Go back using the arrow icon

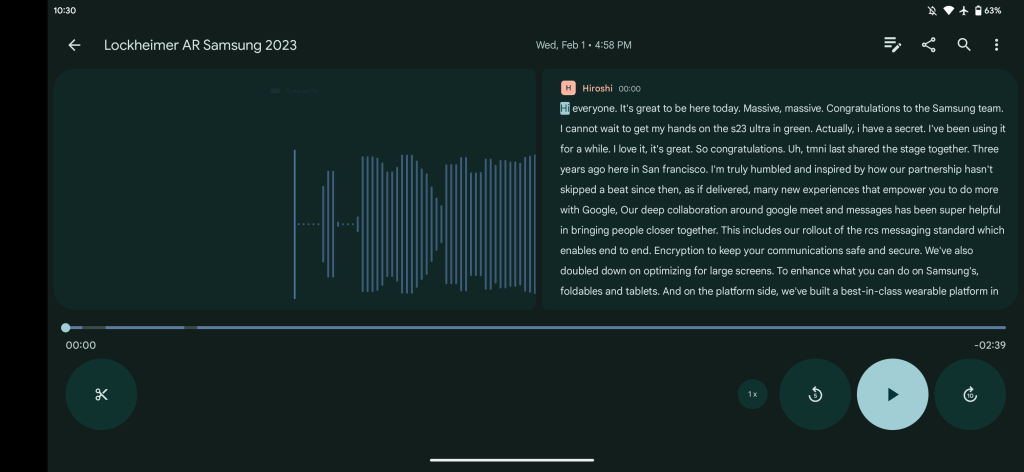point(74,45)
